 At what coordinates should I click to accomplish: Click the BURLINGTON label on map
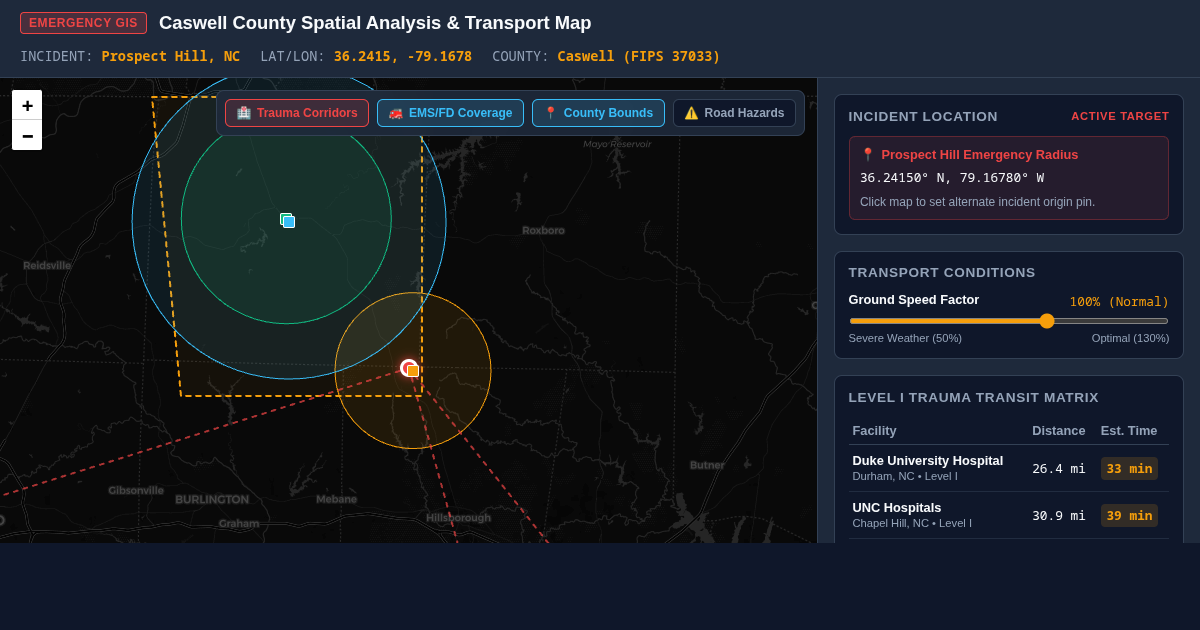tap(212, 499)
